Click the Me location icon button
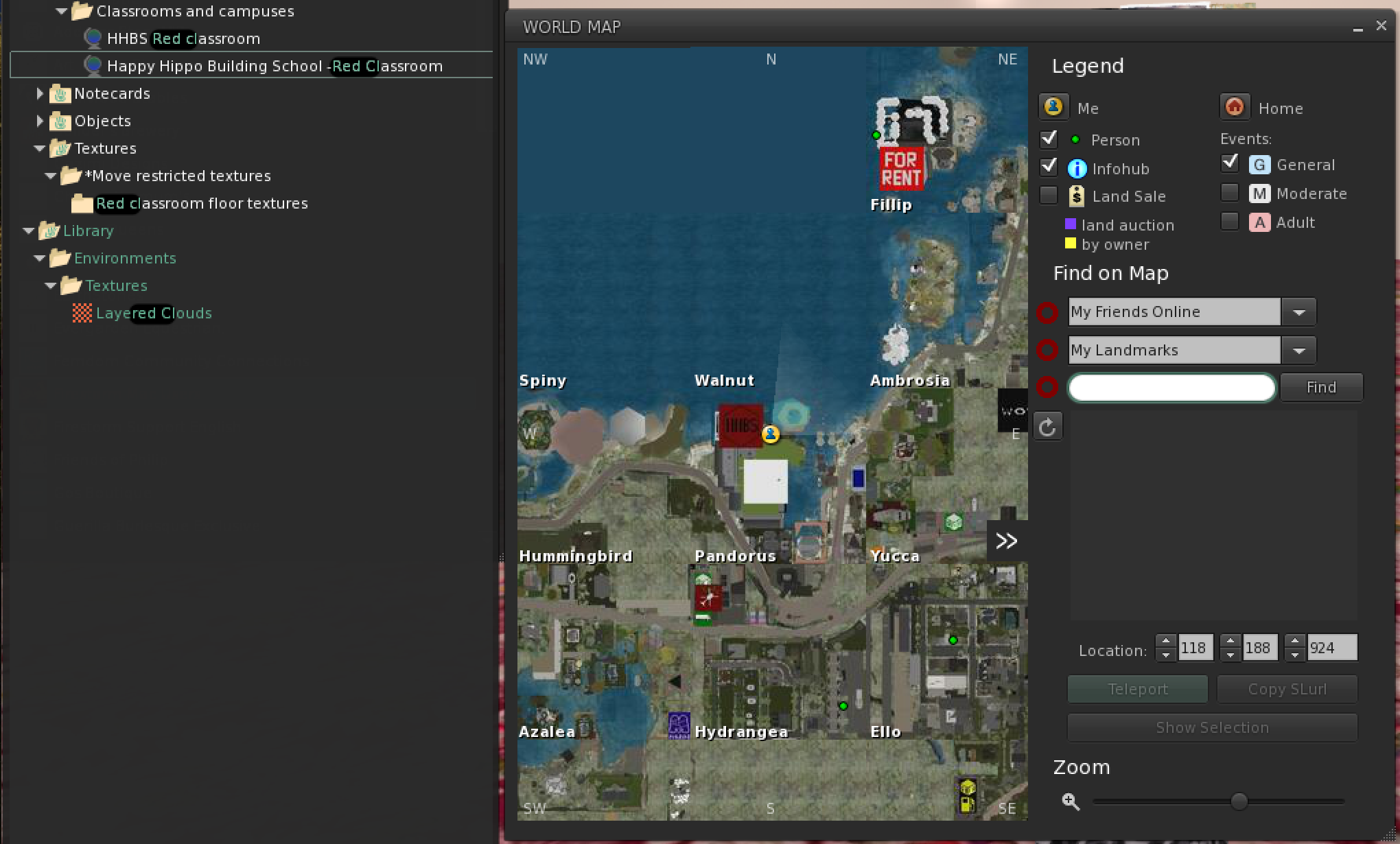This screenshot has height=844, width=1400. click(1053, 107)
